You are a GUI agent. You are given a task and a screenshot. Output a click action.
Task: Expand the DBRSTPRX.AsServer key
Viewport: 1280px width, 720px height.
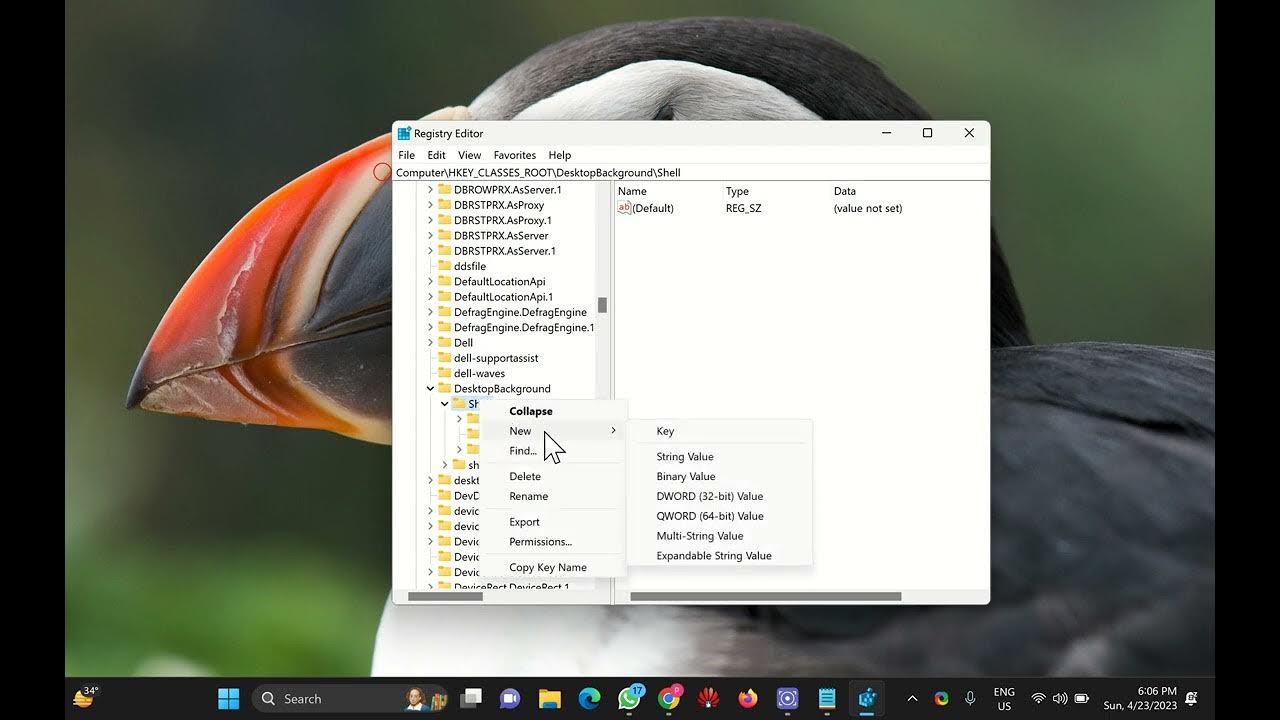pyautogui.click(x=431, y=235)
